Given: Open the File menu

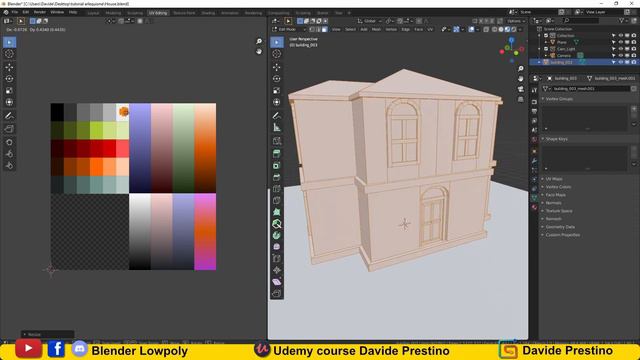Looking at the screenshot, I should pyautogui.click(x=15, y=12).
